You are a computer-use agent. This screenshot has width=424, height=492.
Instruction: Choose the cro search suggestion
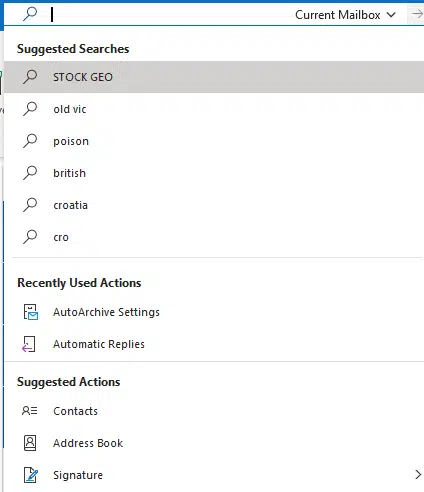tap(214, 237)
